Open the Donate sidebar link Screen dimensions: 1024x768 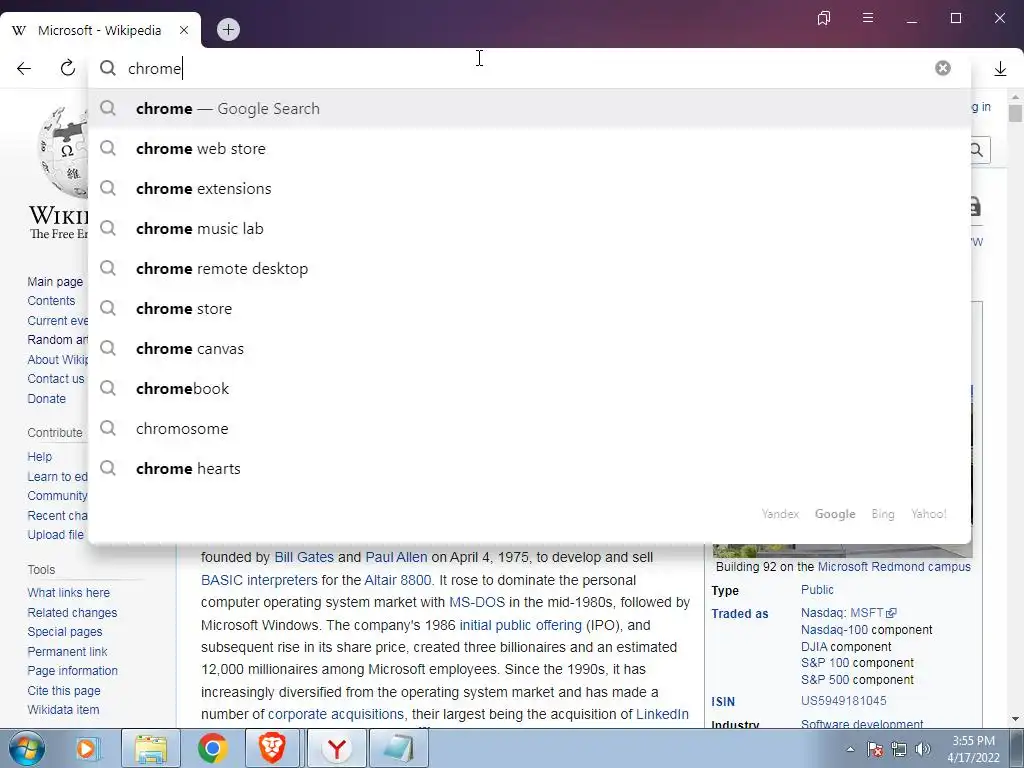point(46,398)
